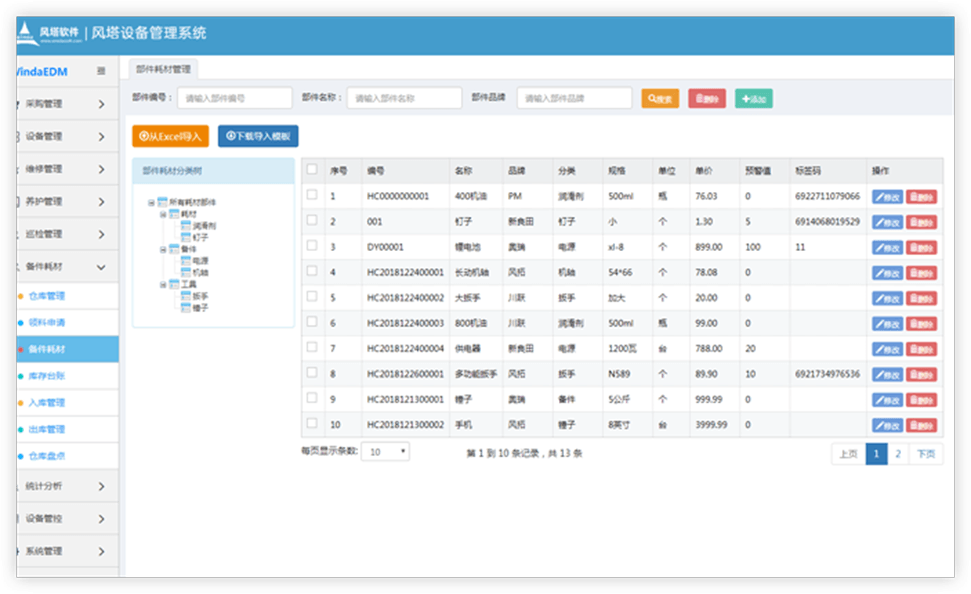Viewport: 971px width, 594px height.
Task: Switch to the 部件耗材管理 tab
Action: [x=164, y=69]
